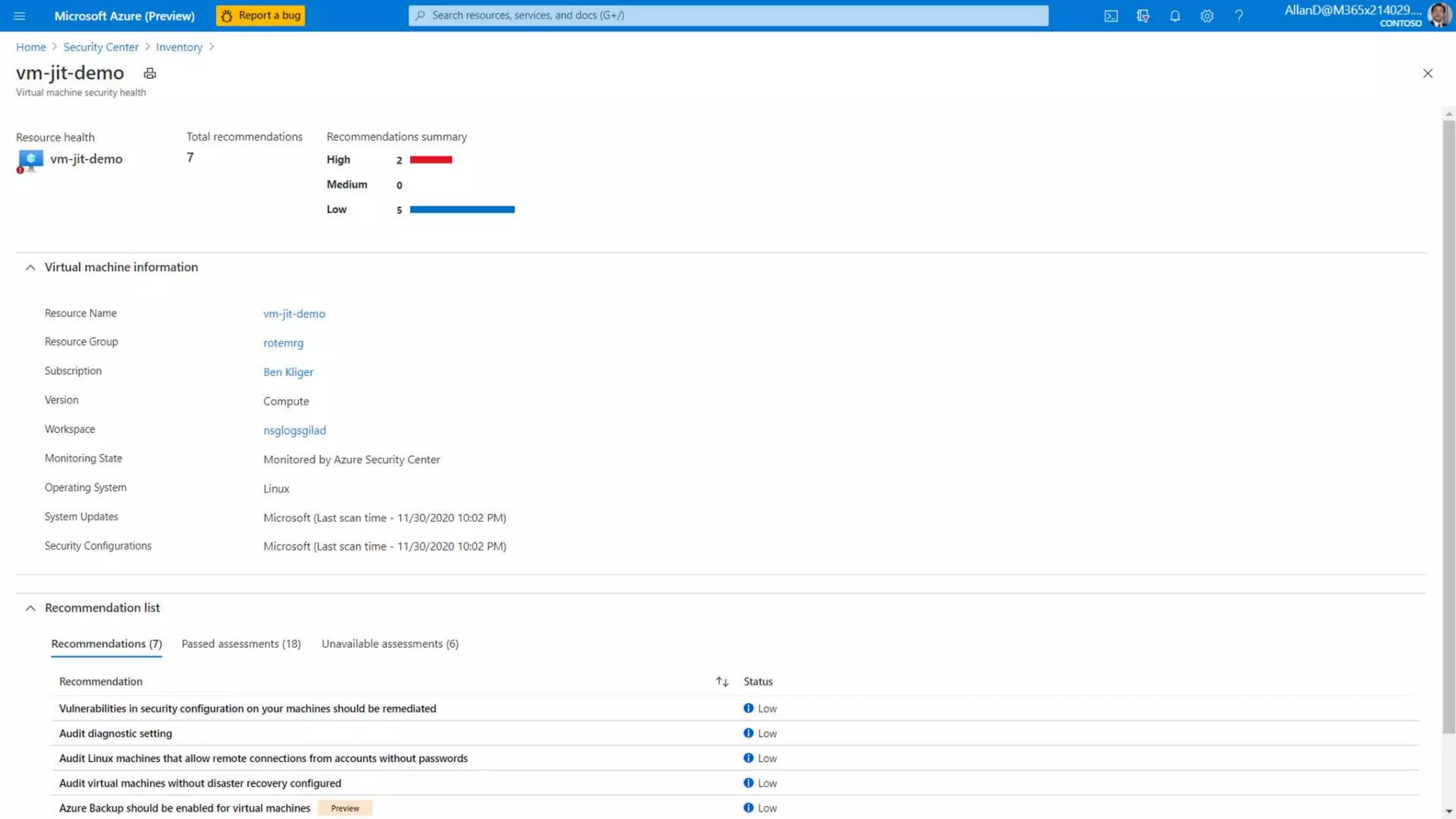Open the nsglogsgilad workspace link
Screen dimensions: 1456x819
(294, 430)
